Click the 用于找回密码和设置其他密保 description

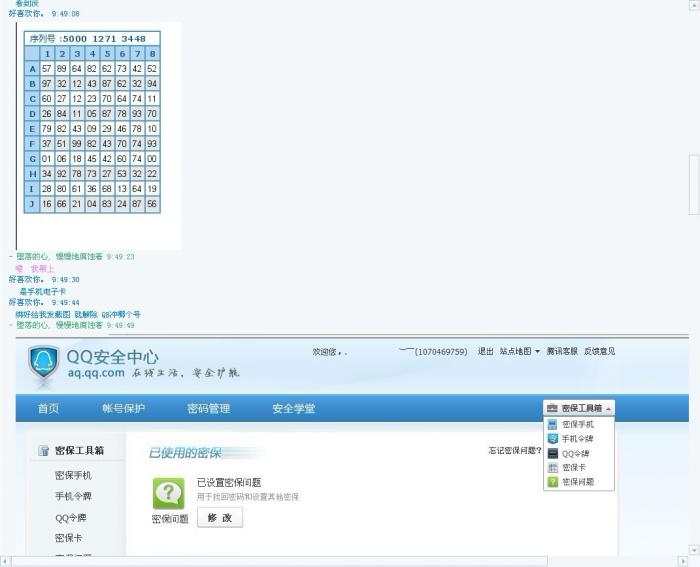coord(248,497)
